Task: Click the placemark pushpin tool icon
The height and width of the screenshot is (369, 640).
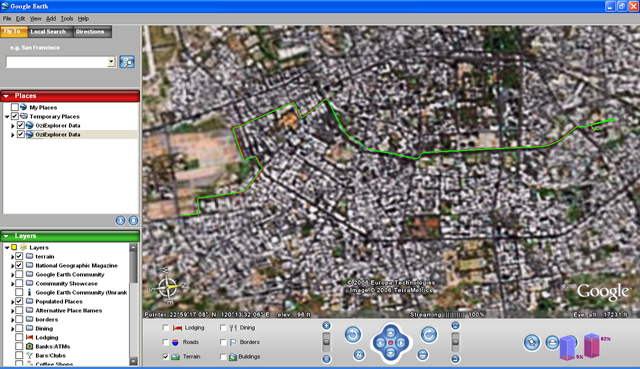Action: [x=532, y=342]
